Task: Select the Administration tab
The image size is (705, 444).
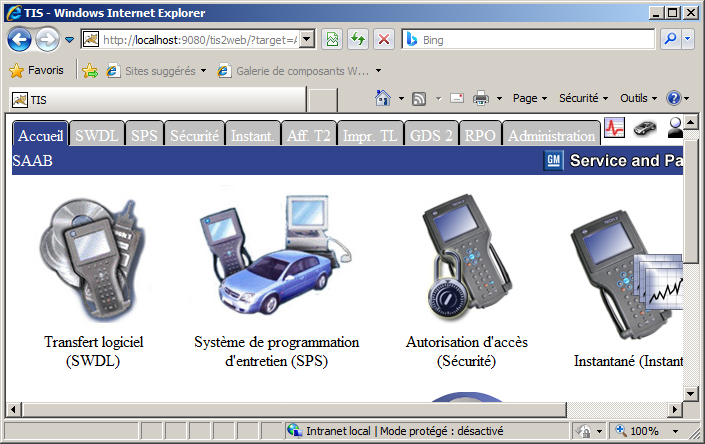Action: pos(550,135)
